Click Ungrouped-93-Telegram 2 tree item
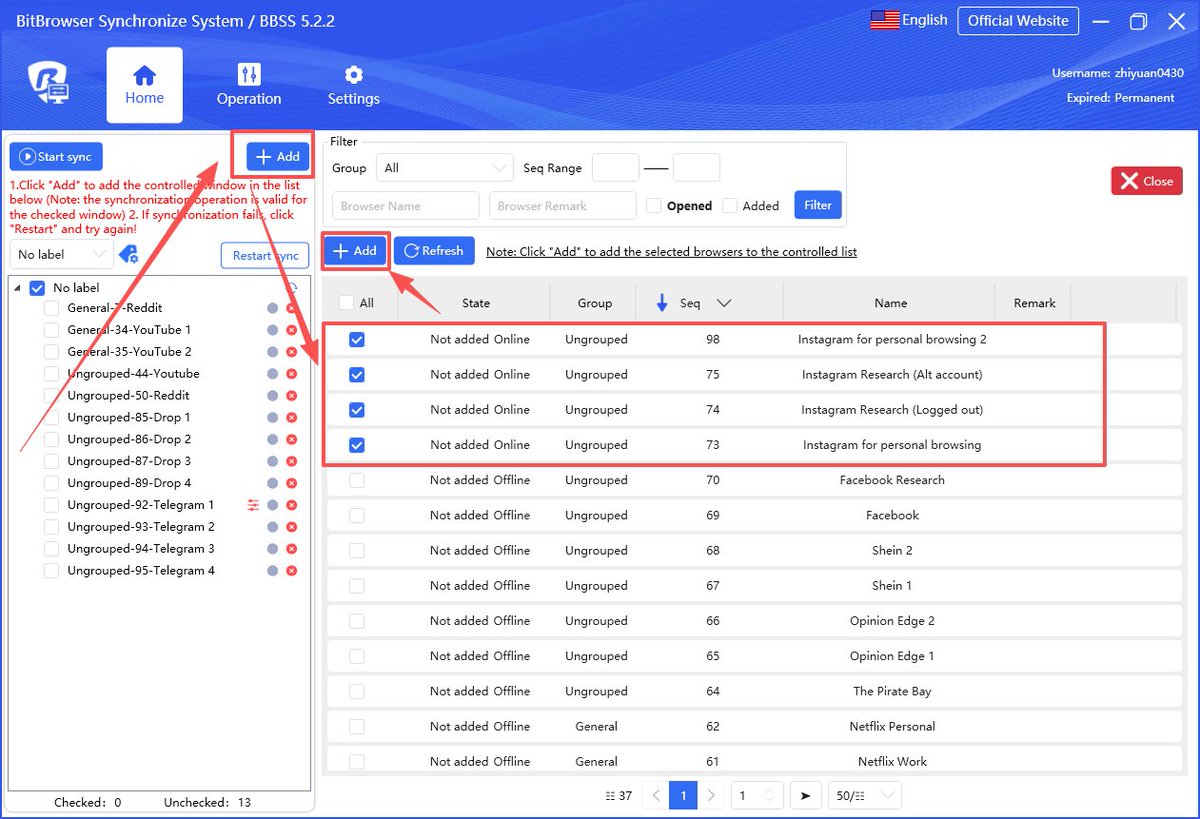 141,527
